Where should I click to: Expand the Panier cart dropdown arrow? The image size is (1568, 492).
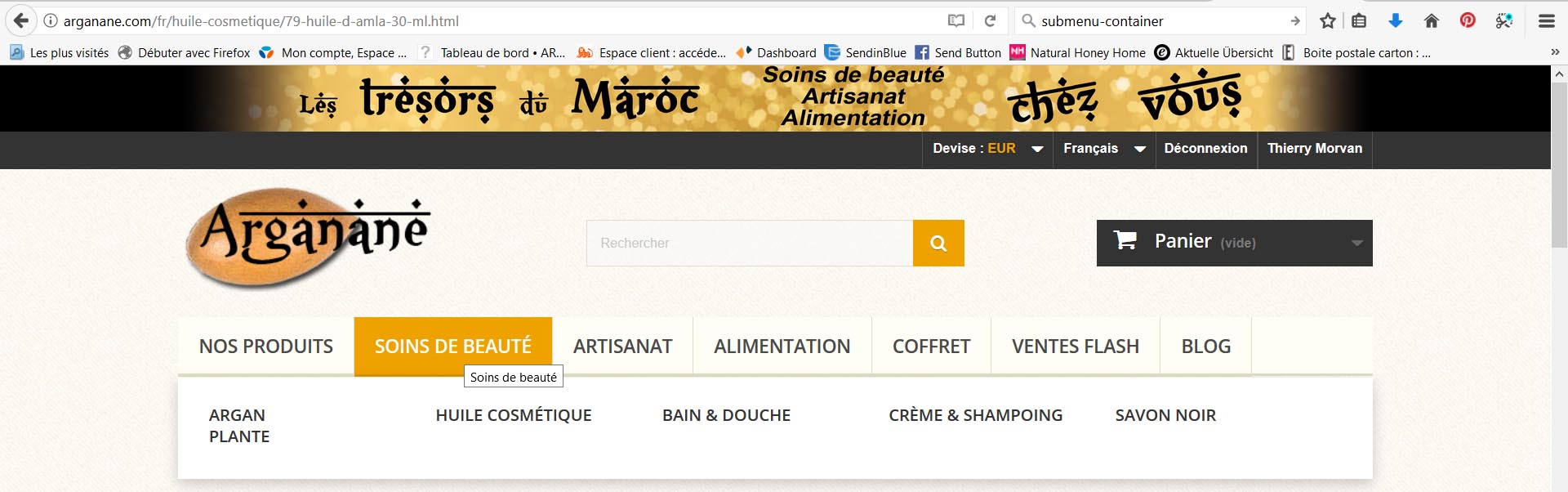click(x=1356, y=243)
